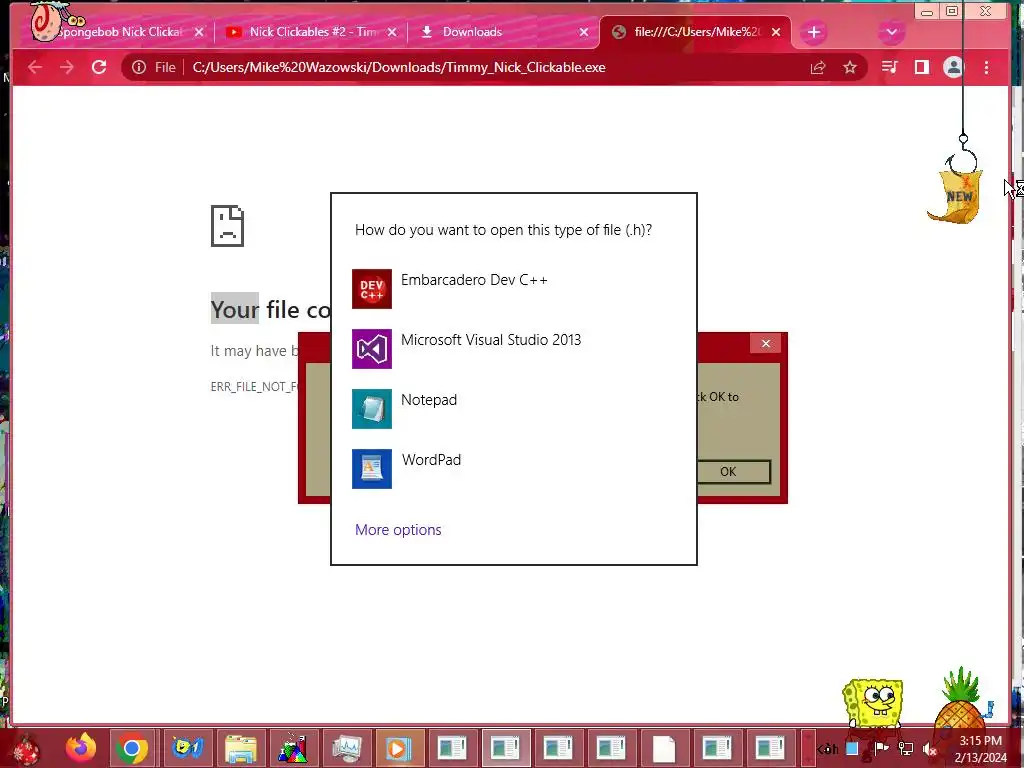Image resolution: width=1024 pixels, height=768 pixels.
Task: Close the file:///C:/Users tab
Action: 776,32
